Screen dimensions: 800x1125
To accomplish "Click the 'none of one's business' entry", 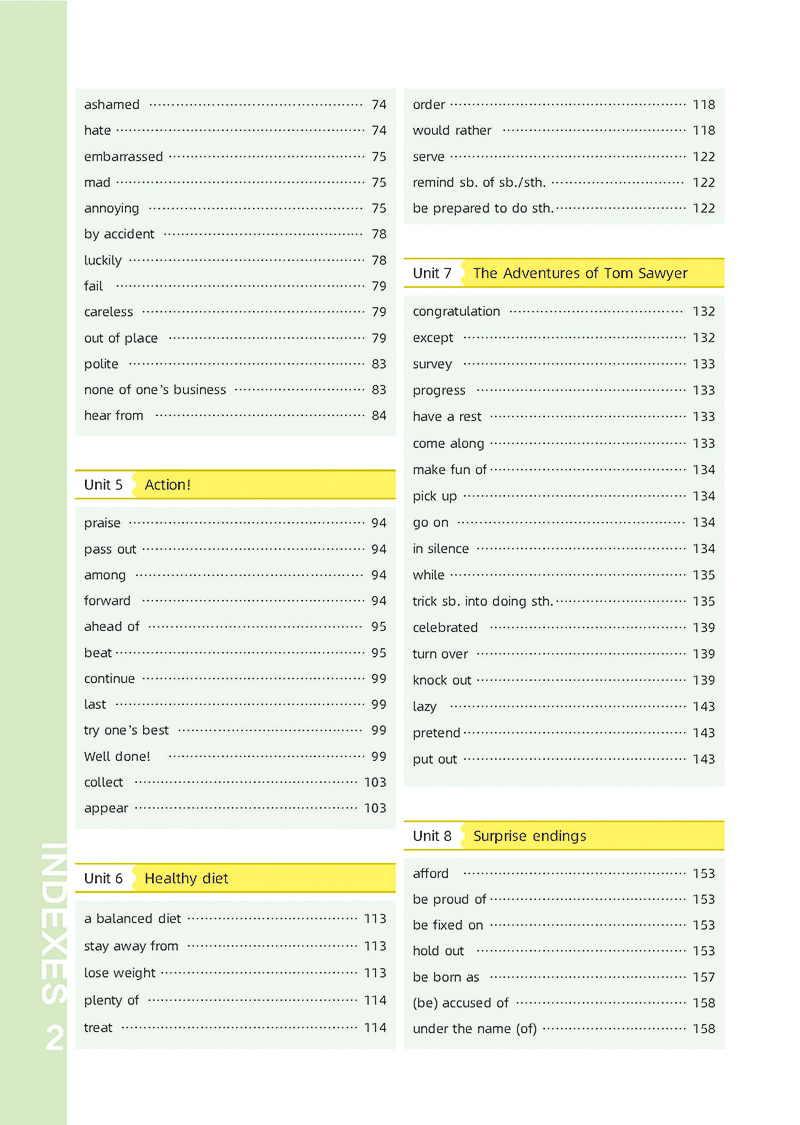I will pyautogui.click(x=155, y=390).
